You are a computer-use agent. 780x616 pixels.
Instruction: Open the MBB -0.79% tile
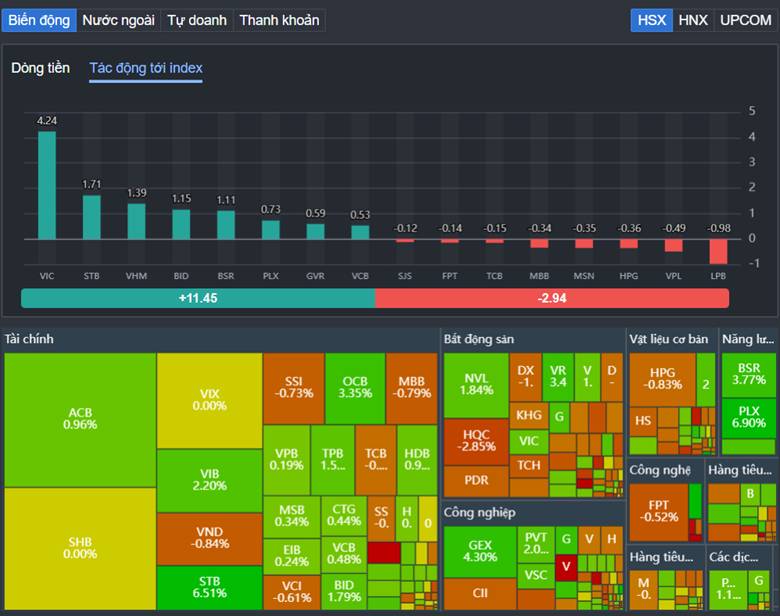[x=412, y=388]
